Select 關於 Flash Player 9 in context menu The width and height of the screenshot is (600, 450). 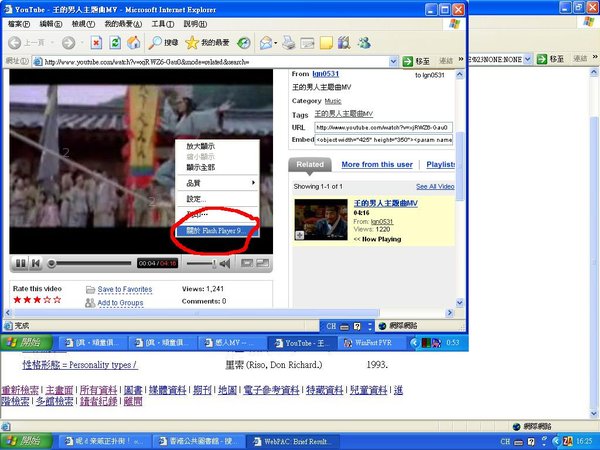click(215, 230)
